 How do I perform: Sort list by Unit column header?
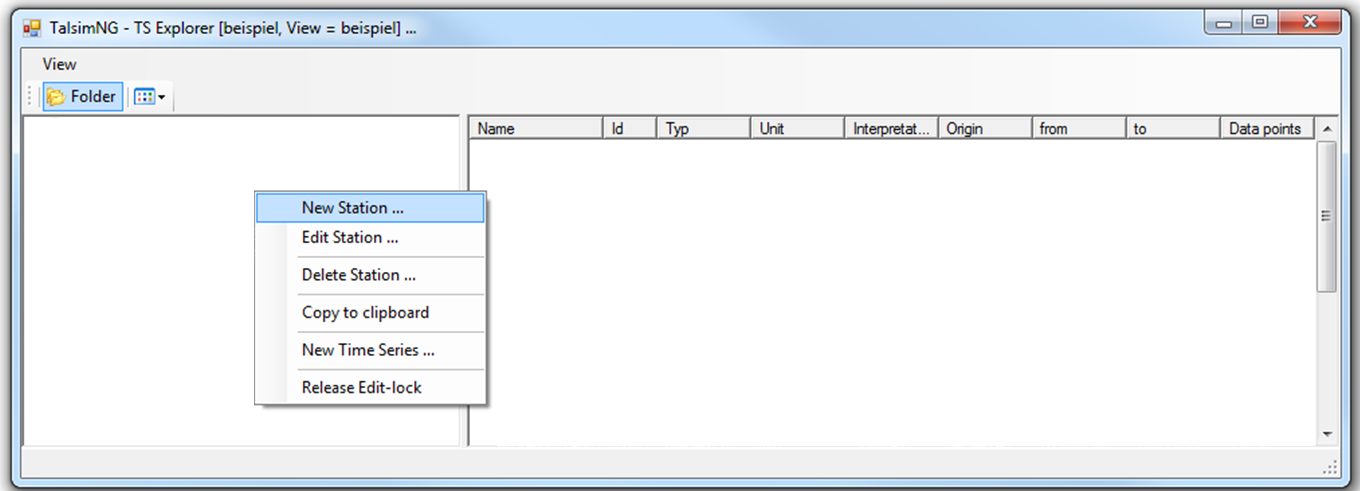(x=797, y=129)
